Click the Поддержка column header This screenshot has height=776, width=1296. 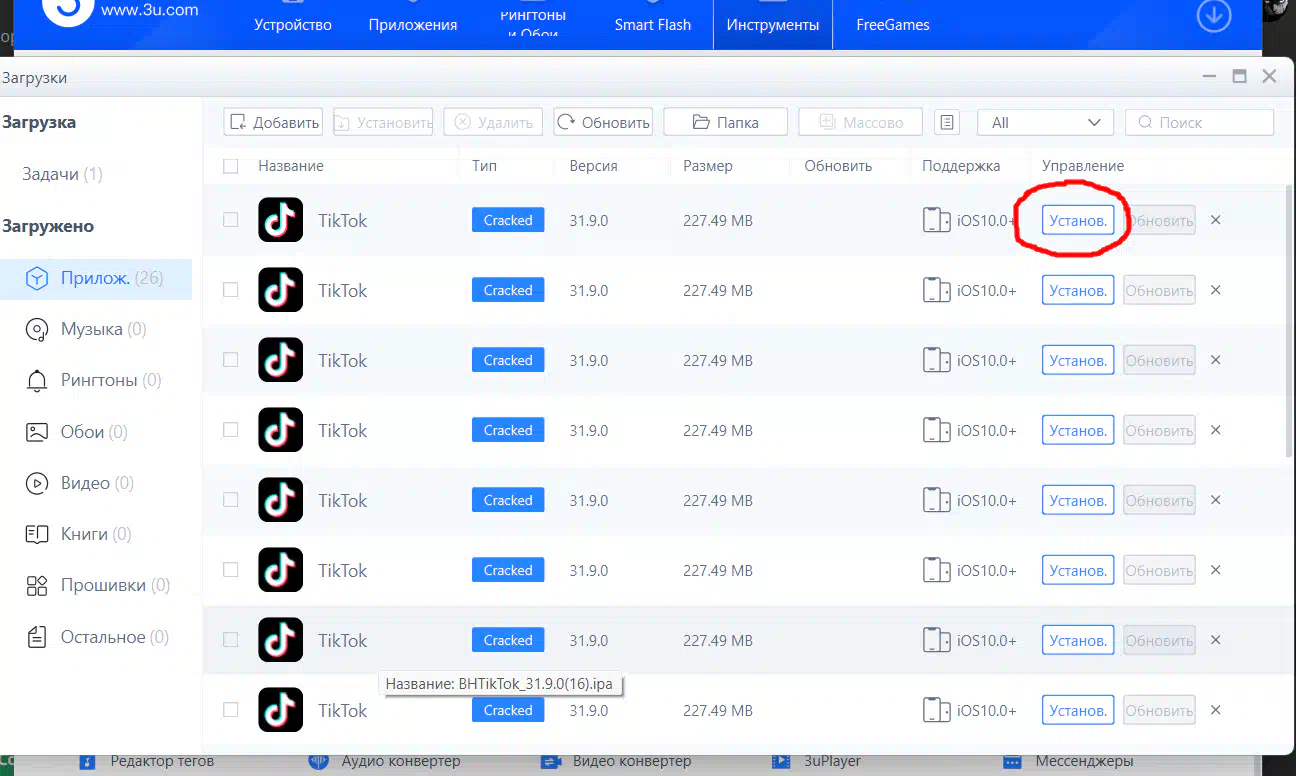click(961, 166)
